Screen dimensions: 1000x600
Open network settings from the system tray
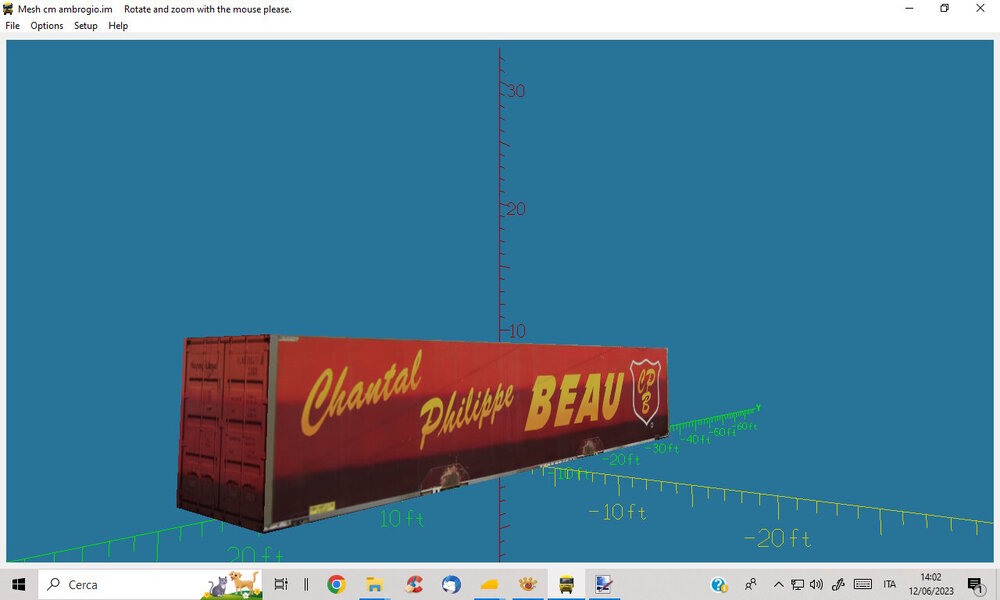pyautogui.click(x=797, y=584)
